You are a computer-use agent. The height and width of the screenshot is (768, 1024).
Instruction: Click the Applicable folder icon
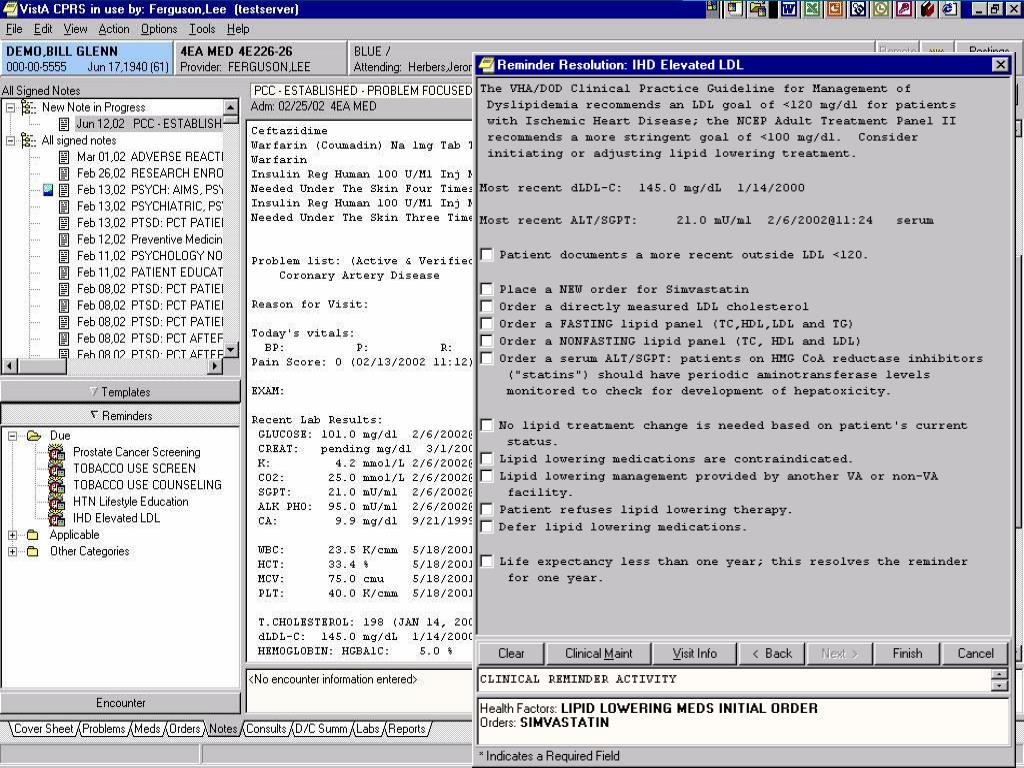(32, 535)
